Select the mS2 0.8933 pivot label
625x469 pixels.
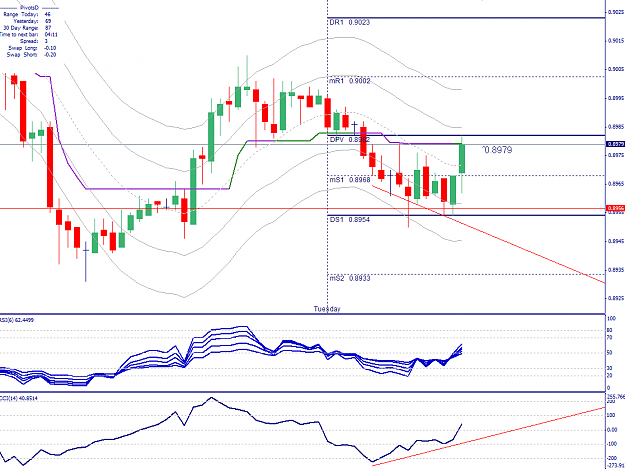pos(350,278)
